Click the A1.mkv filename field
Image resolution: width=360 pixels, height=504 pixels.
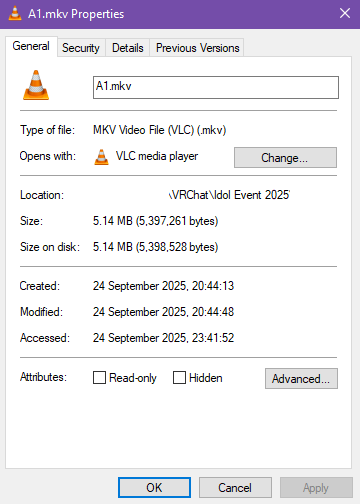pos(216,87)
